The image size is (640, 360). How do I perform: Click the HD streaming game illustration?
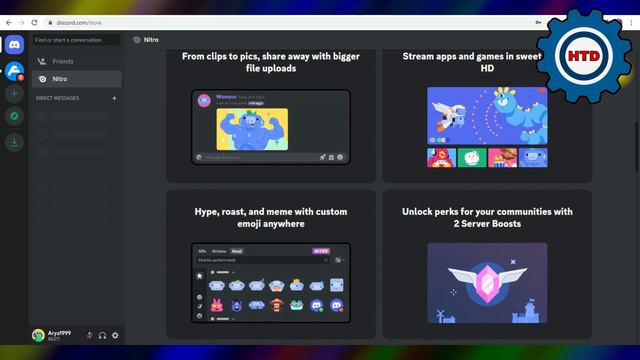pos(487,116)
